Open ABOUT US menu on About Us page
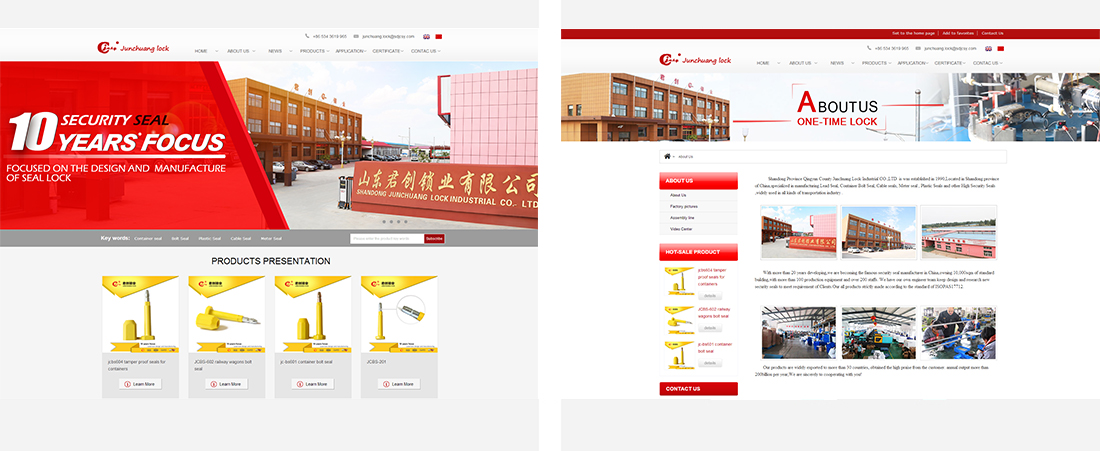Image resolution: width=1100 pixels, height=451 pixels. point(800,63)
